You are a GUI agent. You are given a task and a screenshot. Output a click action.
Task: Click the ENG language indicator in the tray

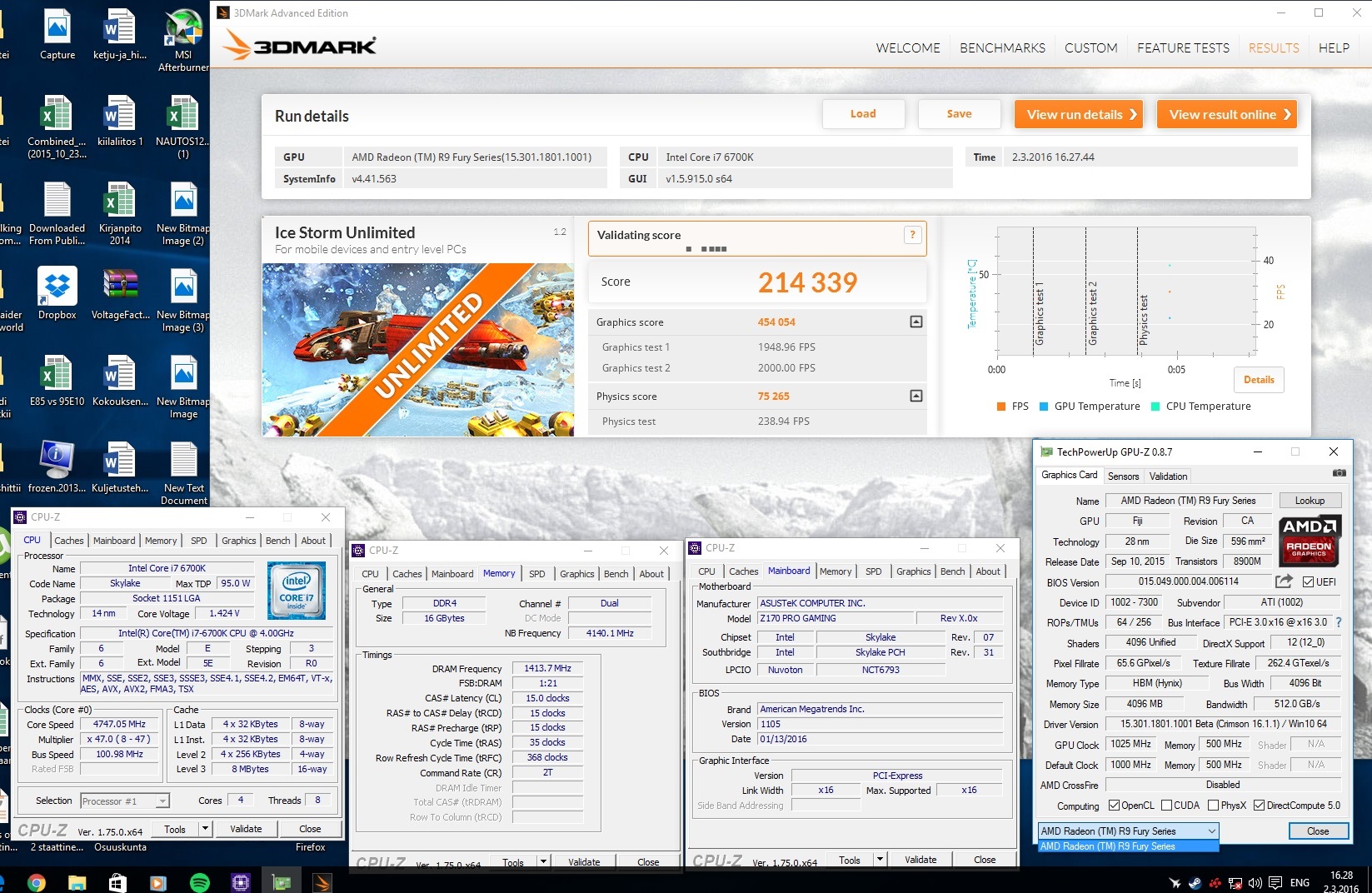[1300, 883]
